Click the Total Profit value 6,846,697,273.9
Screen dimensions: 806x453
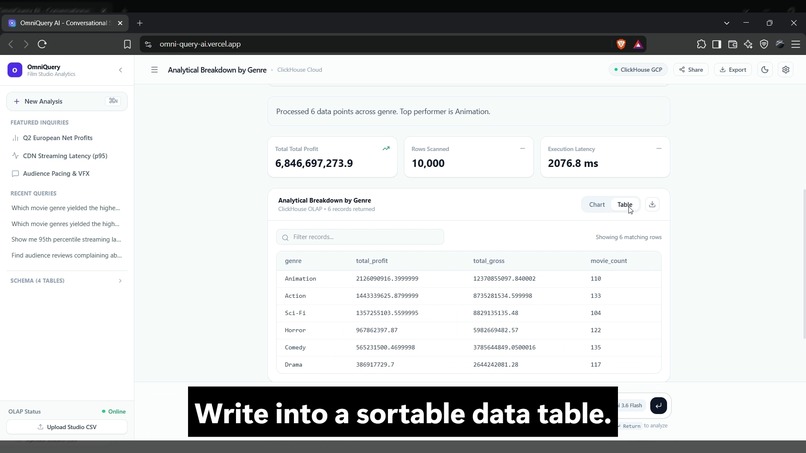coord(314,164)
